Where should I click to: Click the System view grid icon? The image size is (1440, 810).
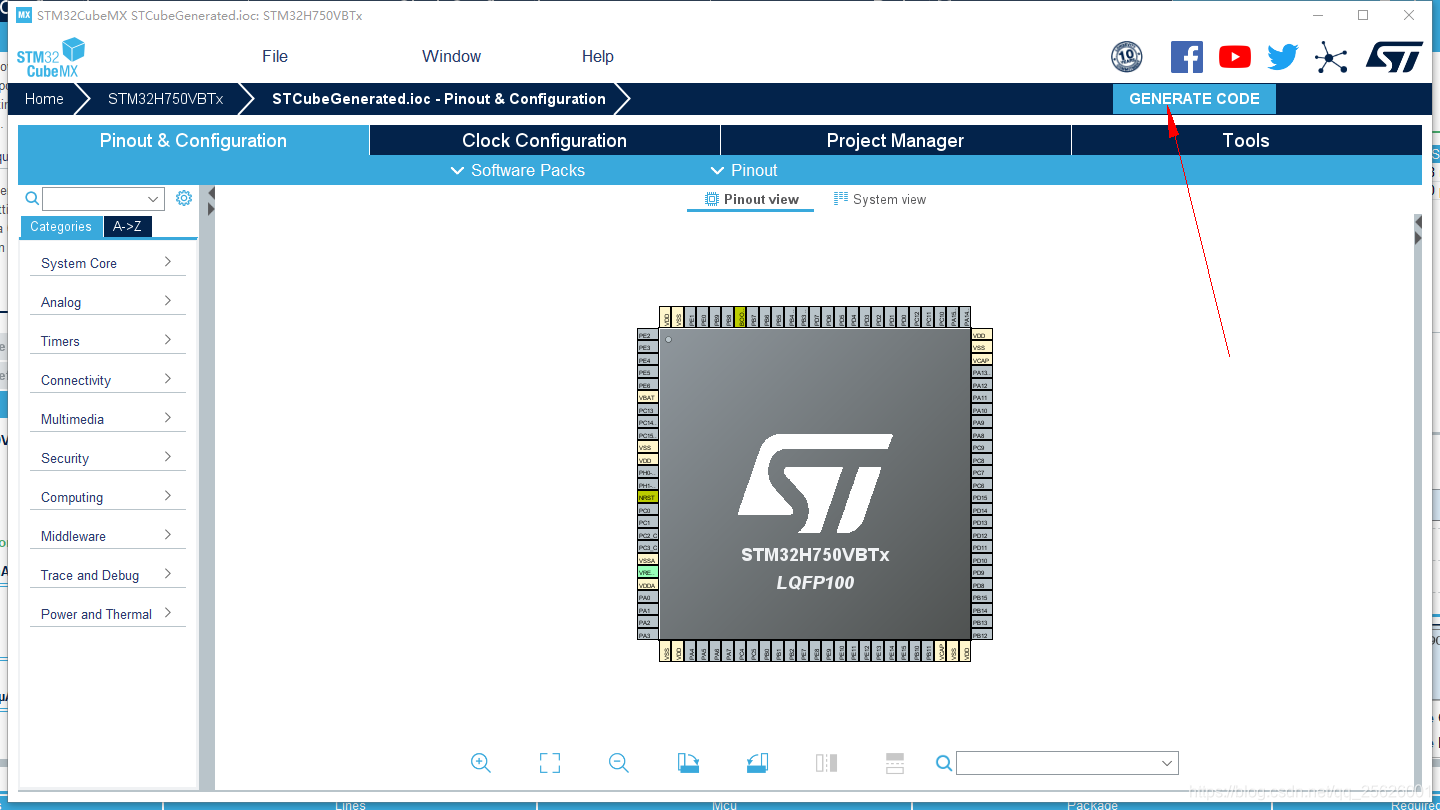[841, 199]
